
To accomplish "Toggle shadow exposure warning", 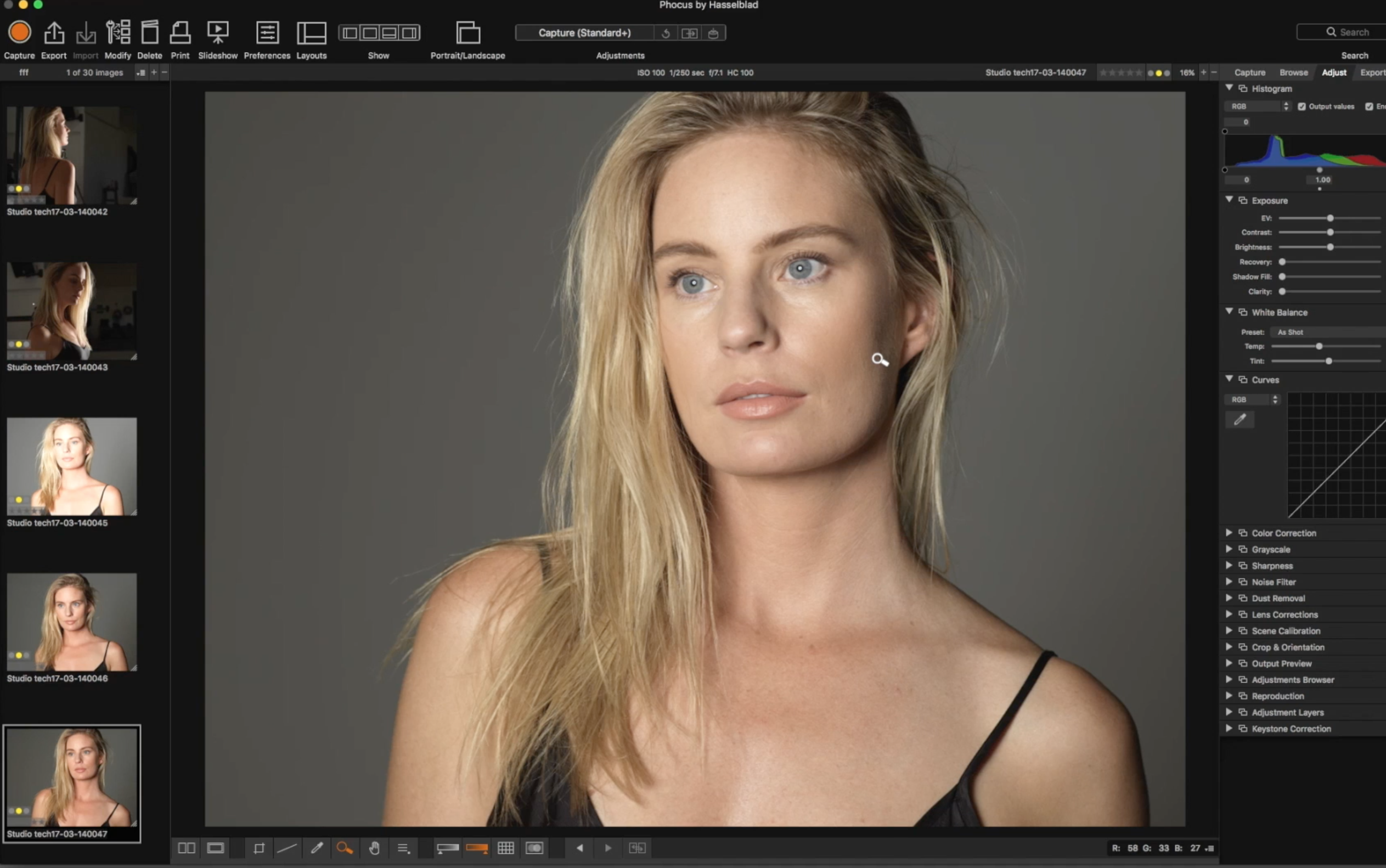I will coord(448,848).
